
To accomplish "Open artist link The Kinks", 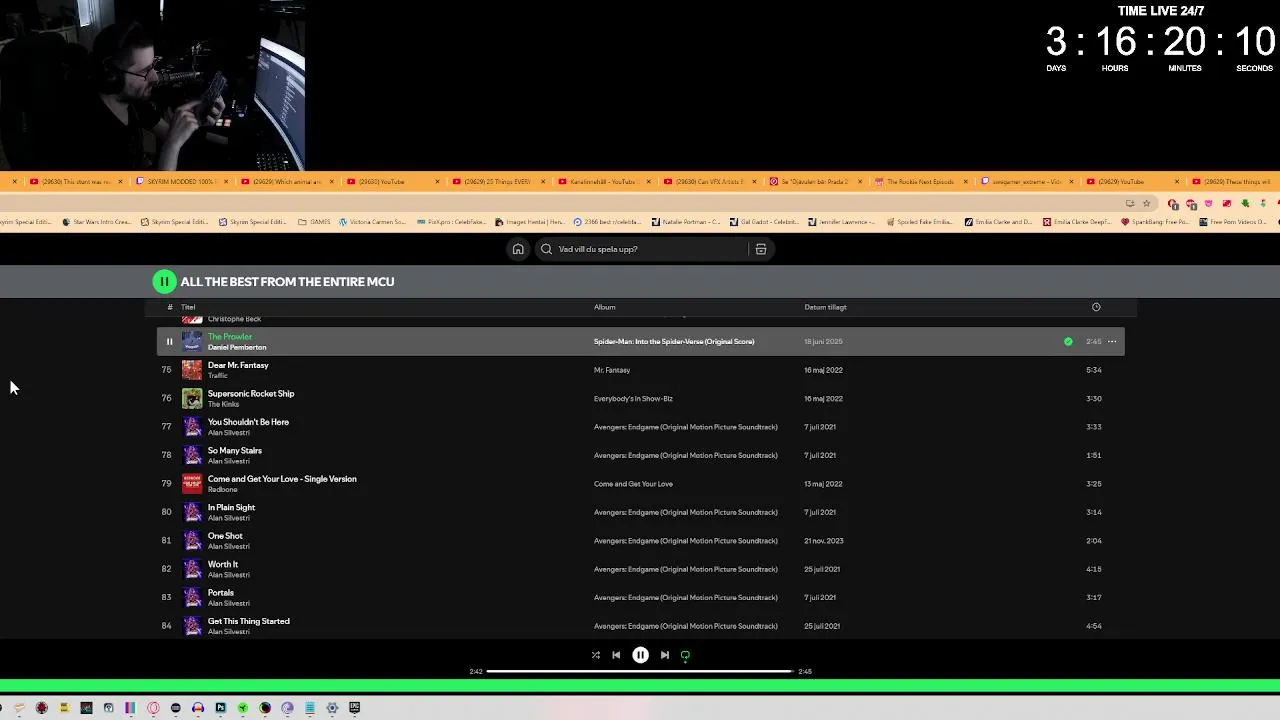I will [x=222, y=405].
